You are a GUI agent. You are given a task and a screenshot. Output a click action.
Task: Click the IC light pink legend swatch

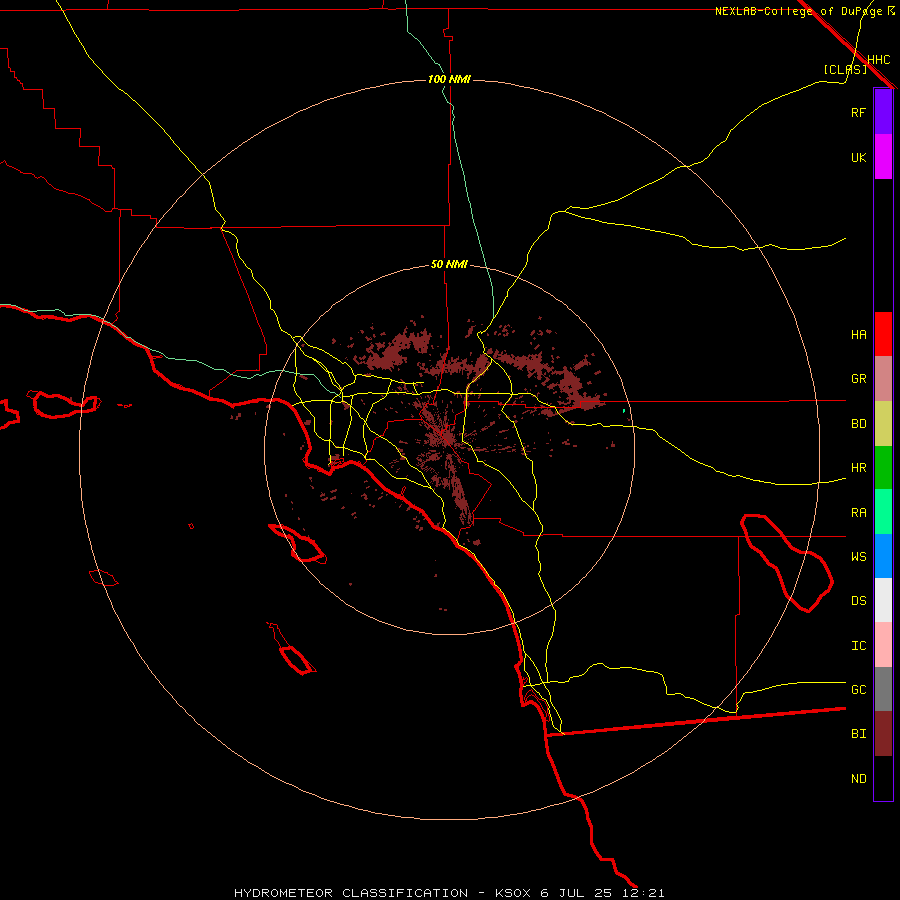point(883,645)
